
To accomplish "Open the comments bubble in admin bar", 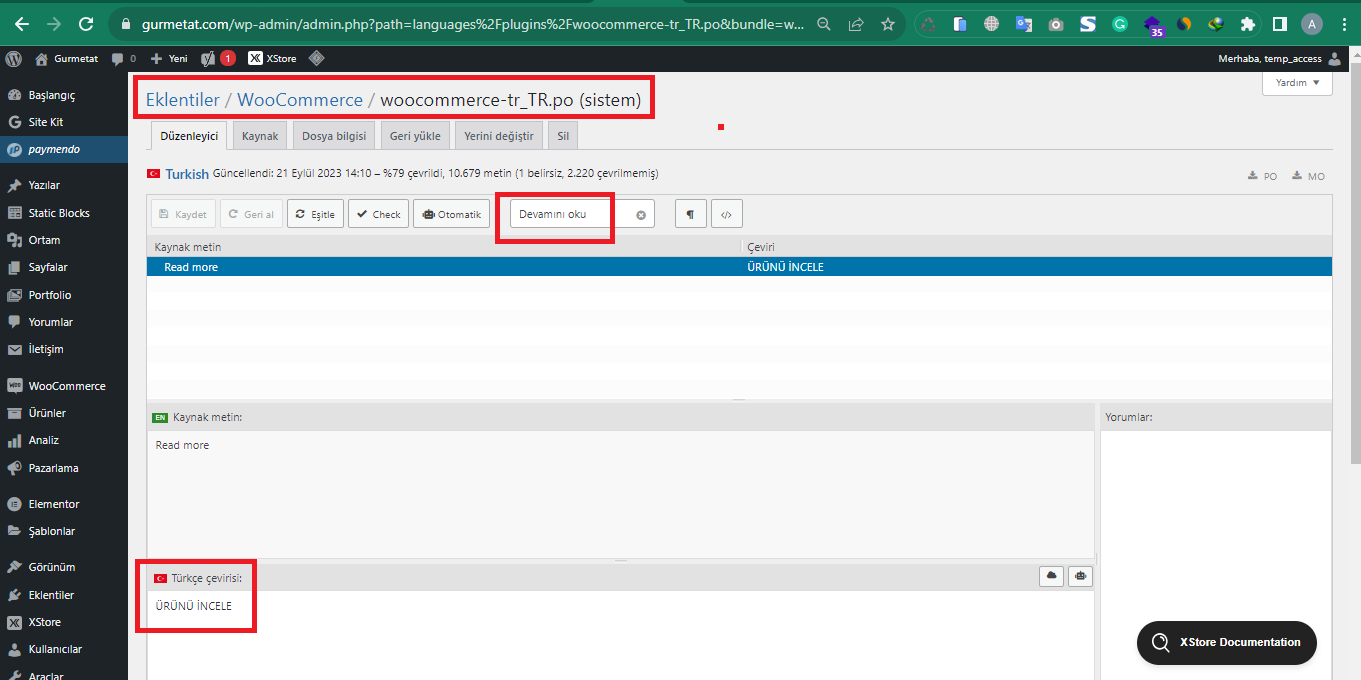I will click(x=124, y=59).
